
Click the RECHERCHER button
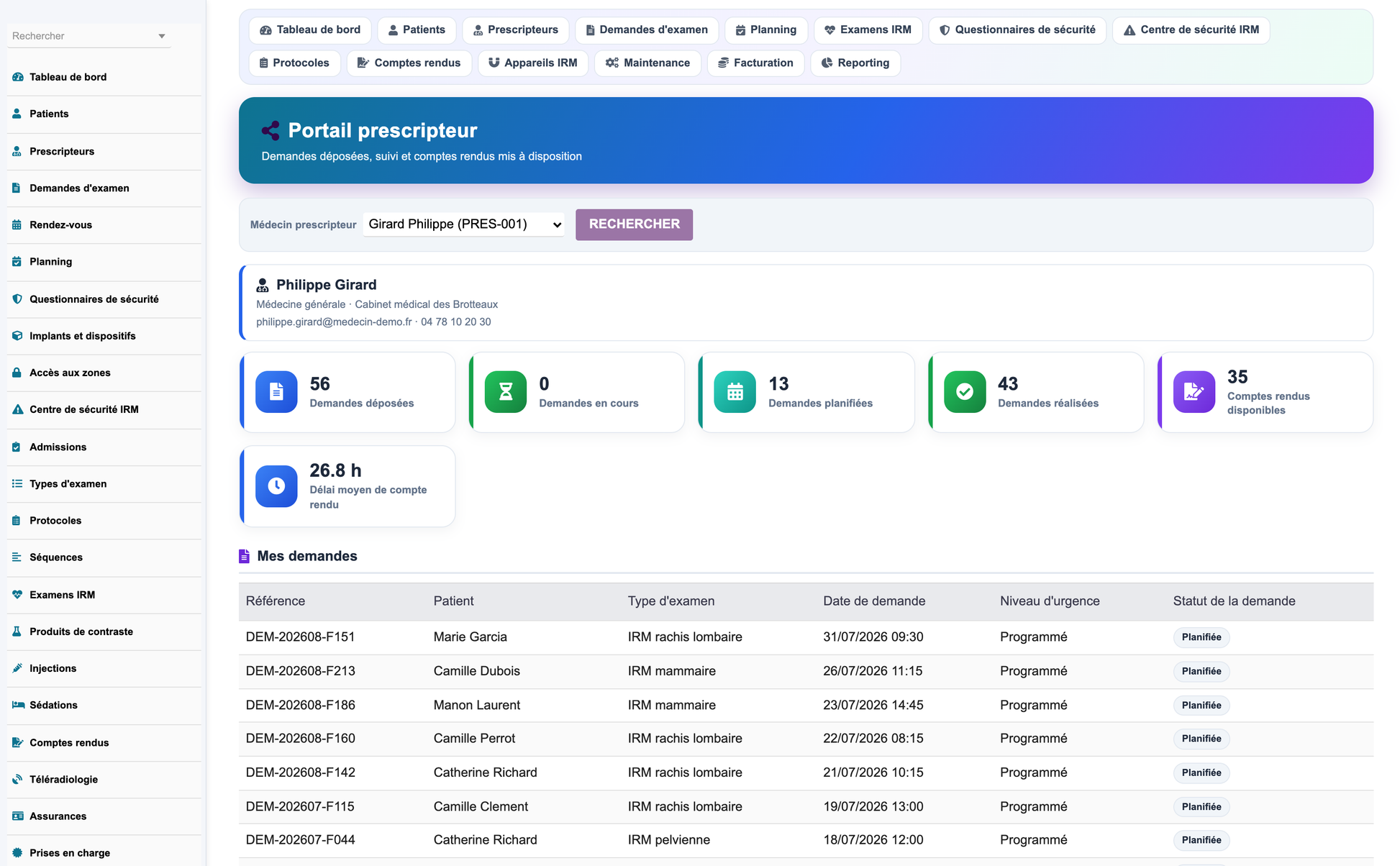634,224
